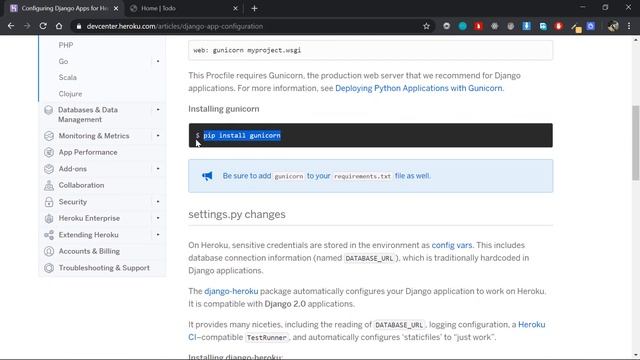The height and width of the screenshot is (360, 640).
Task: Click the pip install gunicorn code block
Action: coord(370,135)
